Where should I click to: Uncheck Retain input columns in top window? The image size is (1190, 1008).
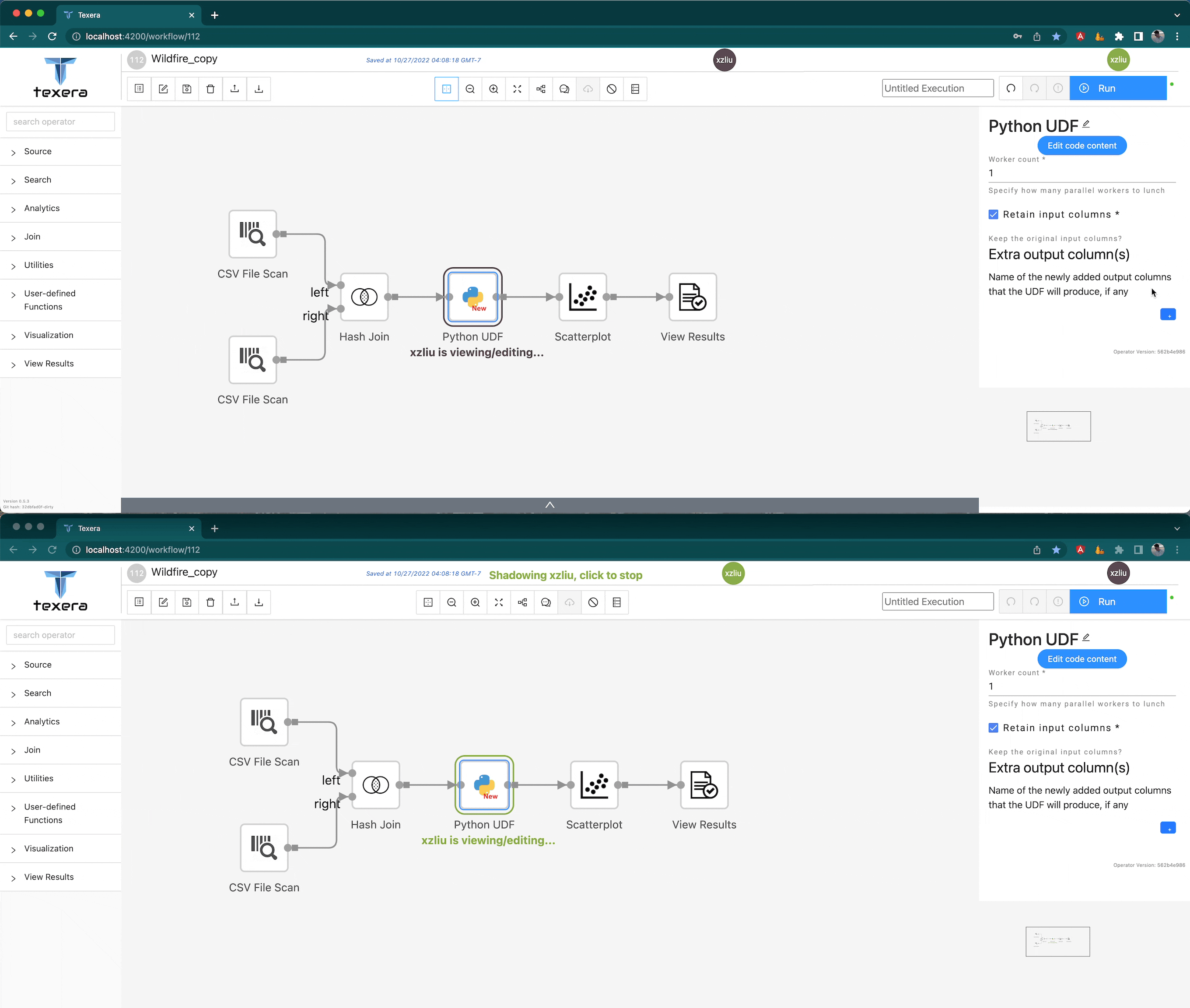[994, 215]
